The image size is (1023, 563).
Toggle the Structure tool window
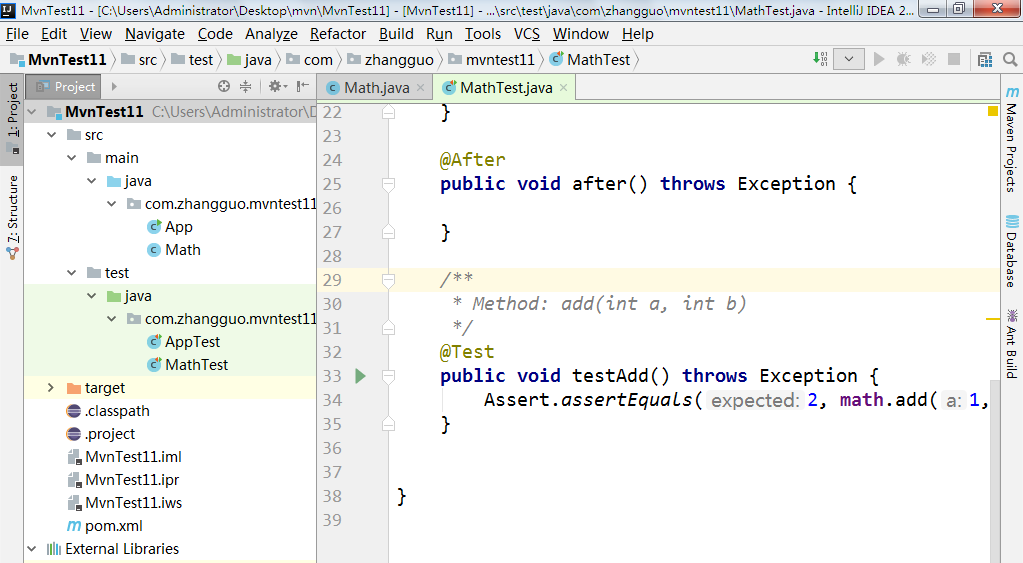point(13,217)
